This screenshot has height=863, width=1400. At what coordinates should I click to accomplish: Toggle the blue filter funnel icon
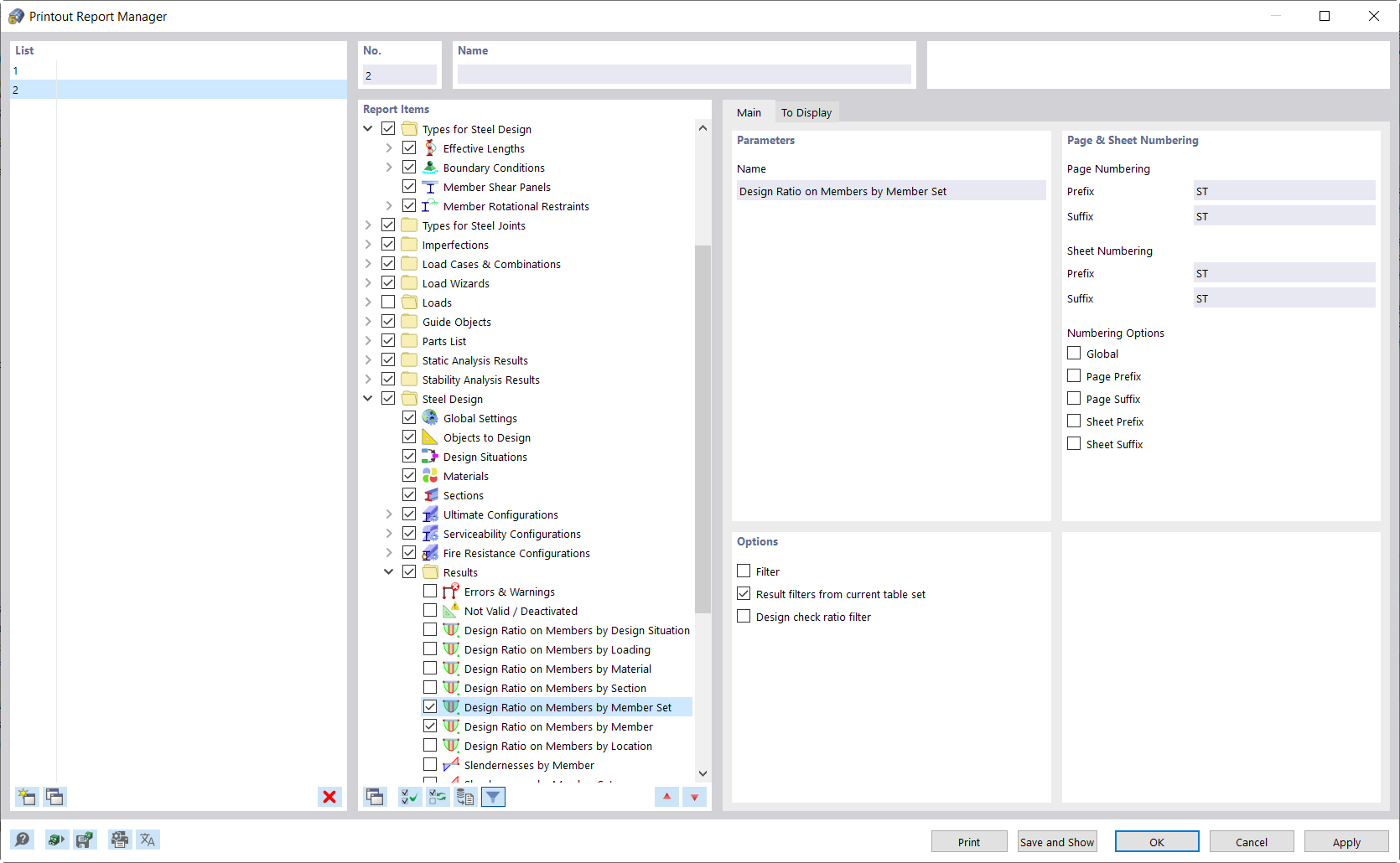click(493, 797)
